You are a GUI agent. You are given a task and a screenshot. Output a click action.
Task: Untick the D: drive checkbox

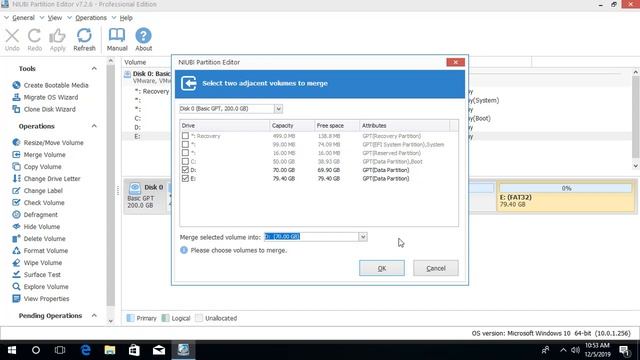[x=185, y=170]
